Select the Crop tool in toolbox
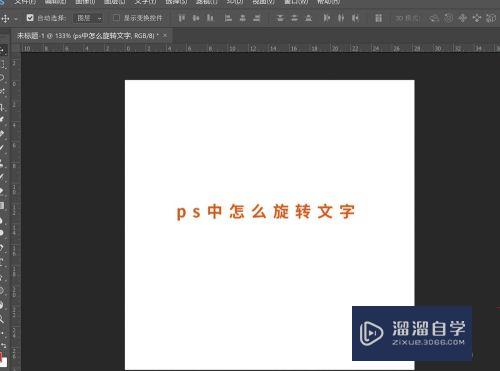 [x=2, y=107]
